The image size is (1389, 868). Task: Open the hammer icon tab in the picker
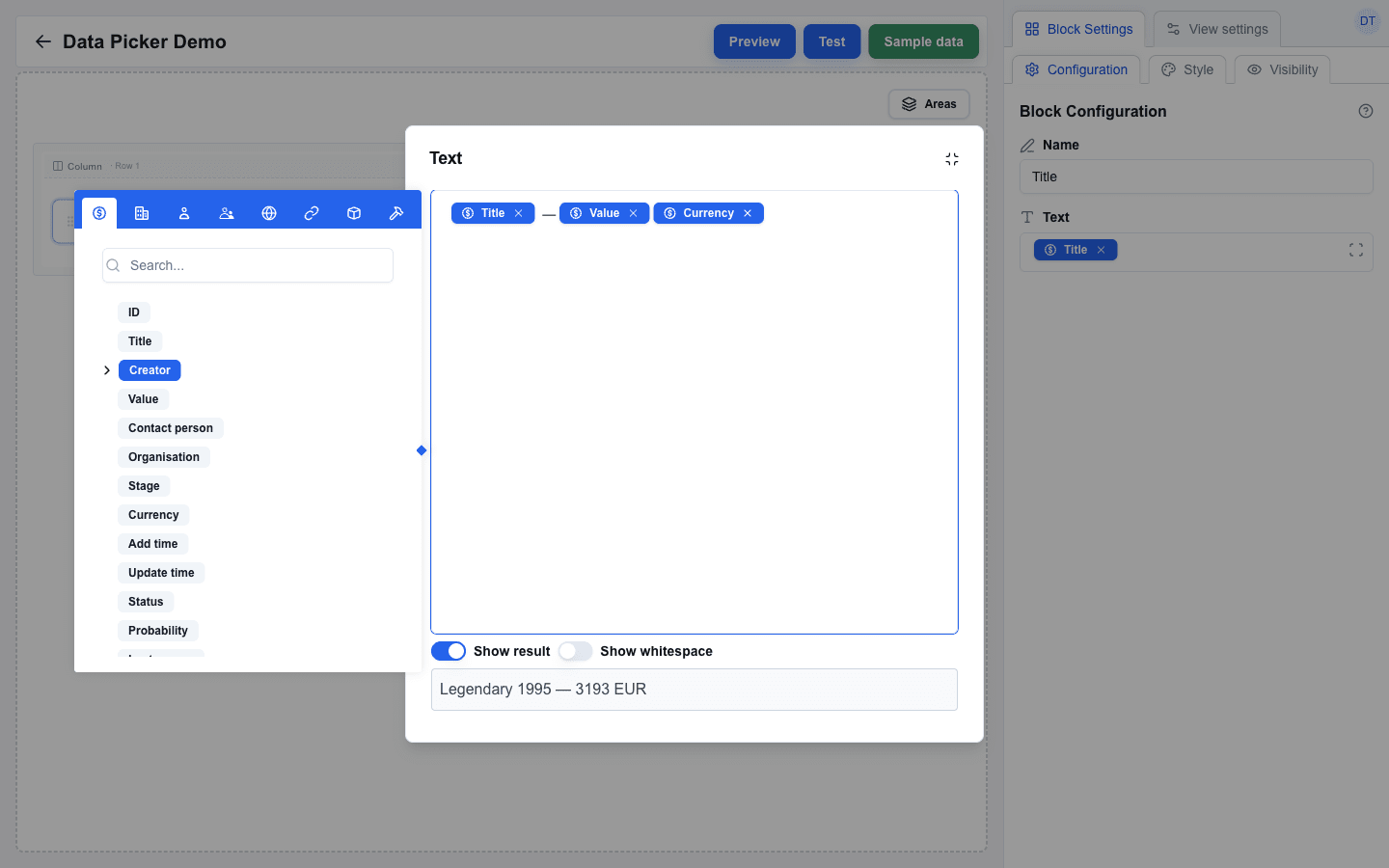tap(396, 213)
